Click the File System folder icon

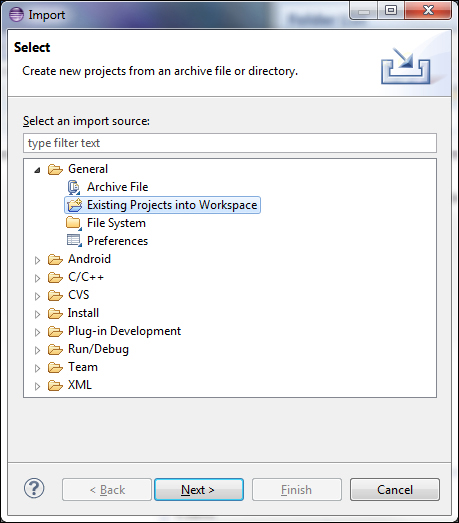point(74,223)
